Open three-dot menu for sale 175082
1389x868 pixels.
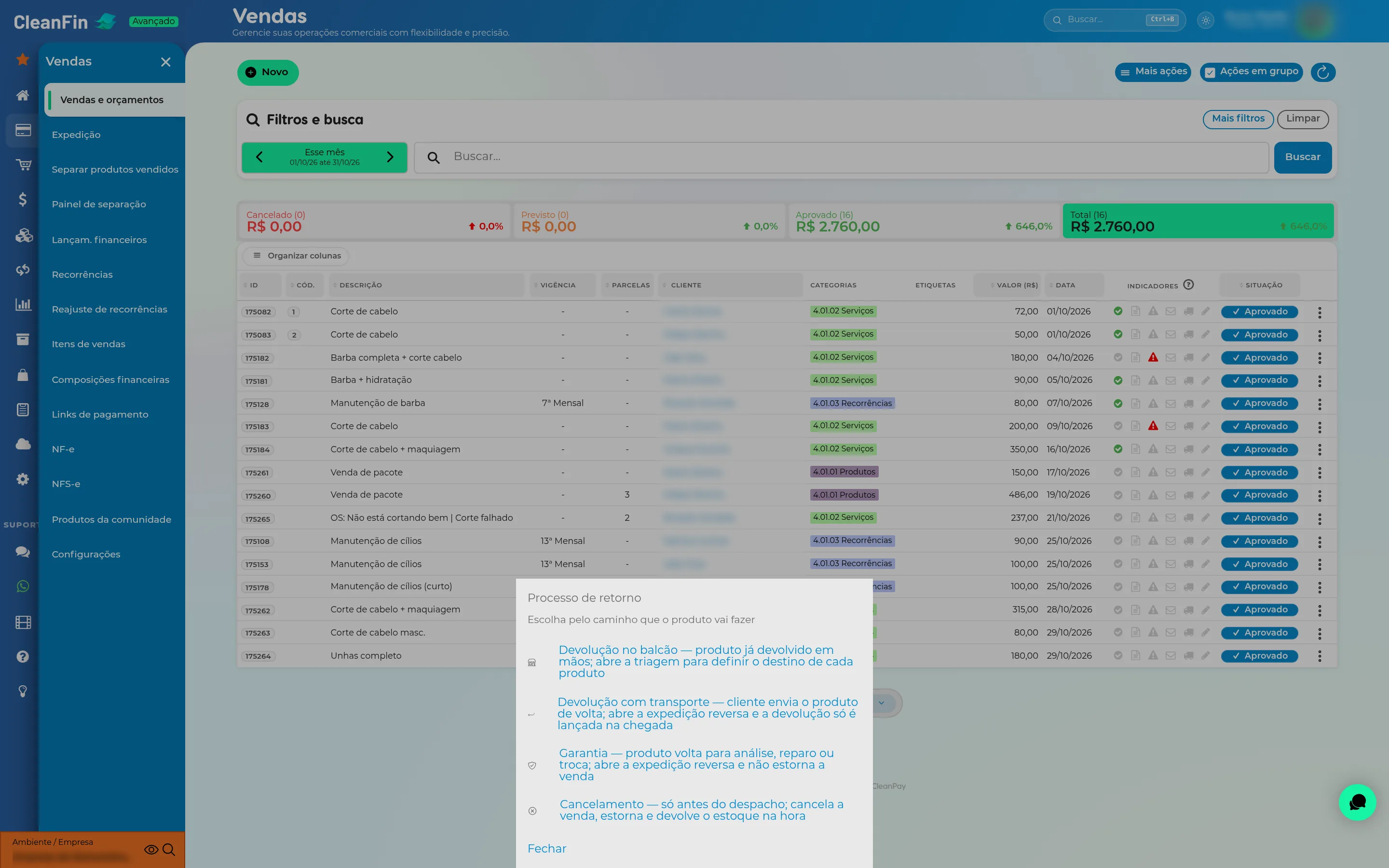1320,312
